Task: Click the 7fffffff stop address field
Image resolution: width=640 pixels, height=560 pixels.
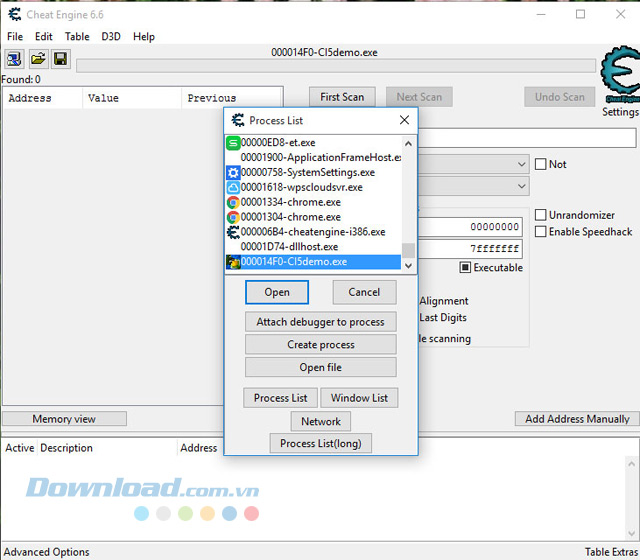Action: pos(470,249)
